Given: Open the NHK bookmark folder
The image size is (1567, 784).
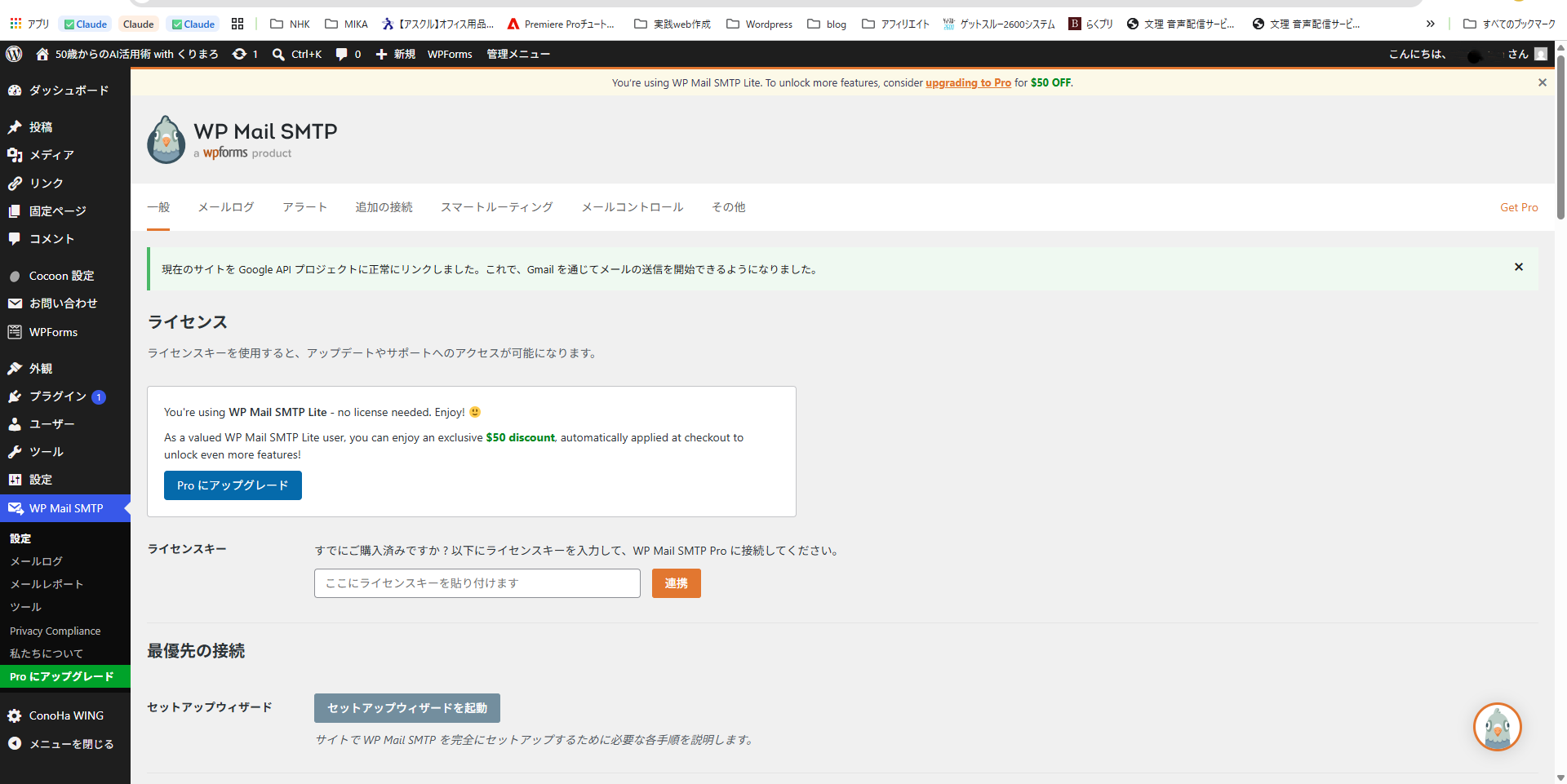Looking at the screenshot, I should point(291,24).
